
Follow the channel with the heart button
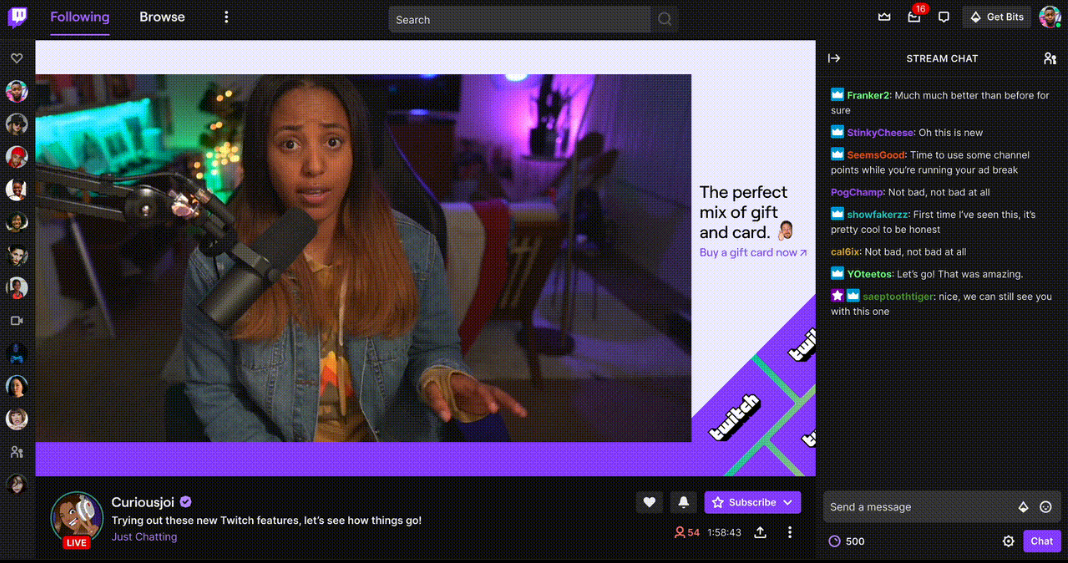click(x=649, y=502)
